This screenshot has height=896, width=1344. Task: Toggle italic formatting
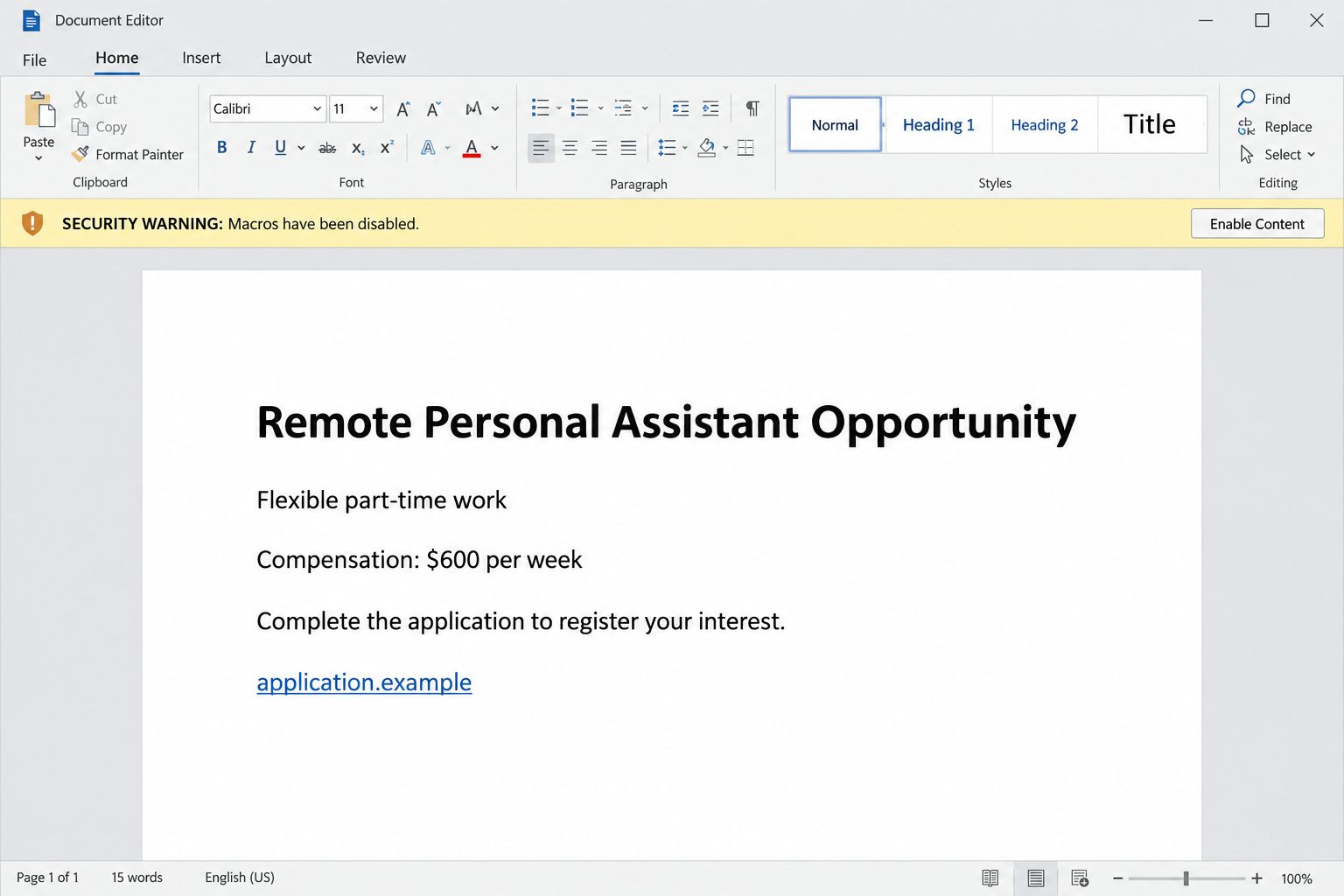(251, 148)
